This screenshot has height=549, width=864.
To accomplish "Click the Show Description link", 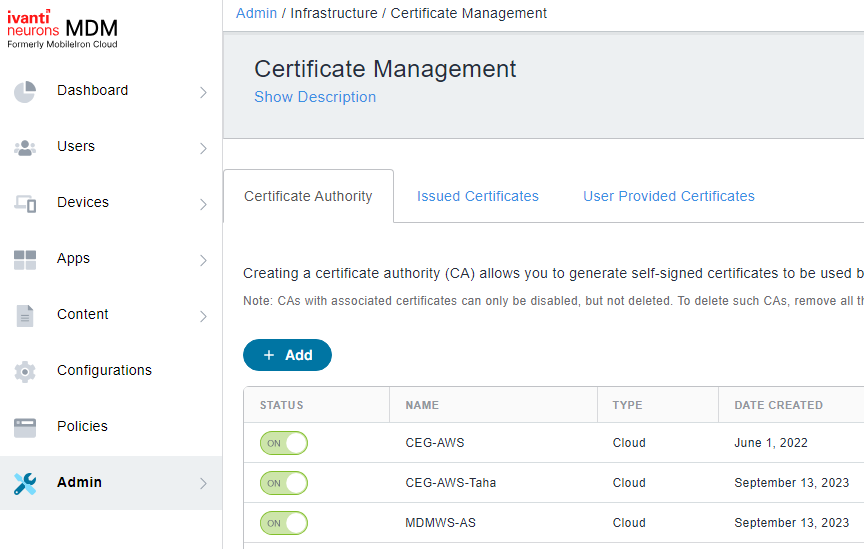I will click(x=315, y=97).
